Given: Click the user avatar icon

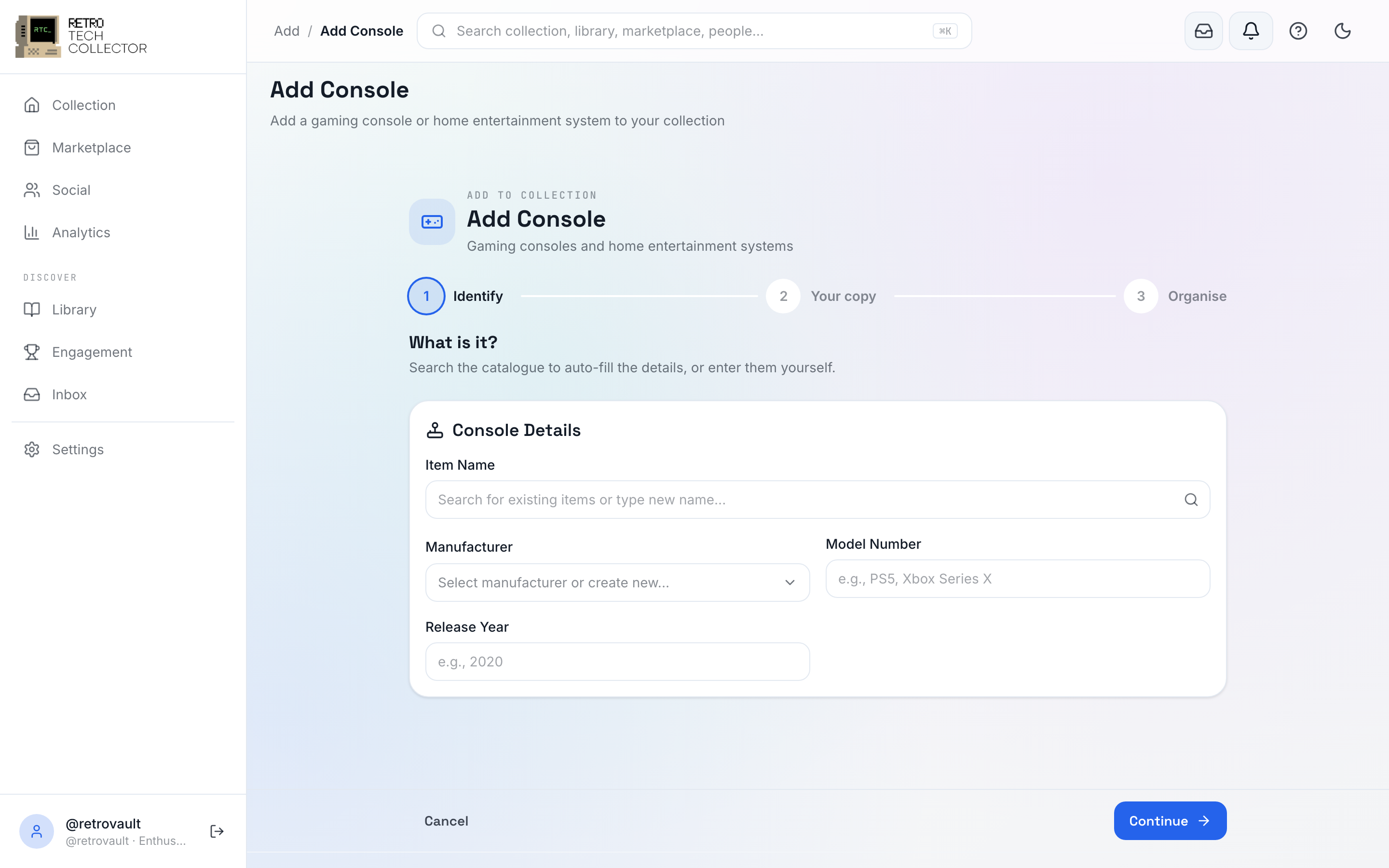Looking at the screenshot, I should tap(37, 831).
